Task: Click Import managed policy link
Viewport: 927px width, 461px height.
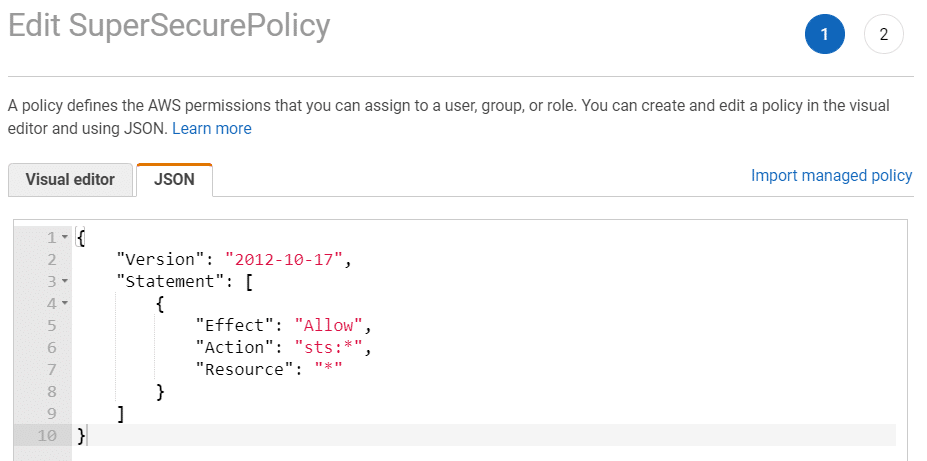Action: tap(831, 176)
